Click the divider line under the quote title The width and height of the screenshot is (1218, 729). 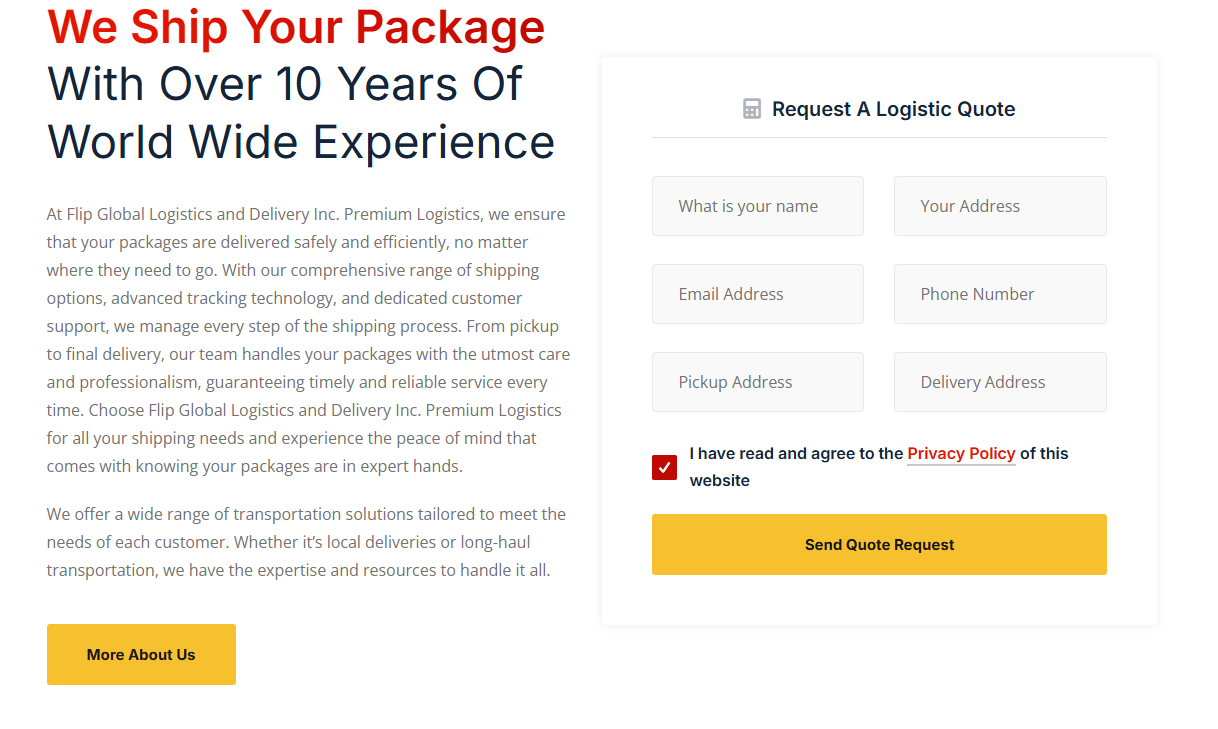click(x=879, y=137)
